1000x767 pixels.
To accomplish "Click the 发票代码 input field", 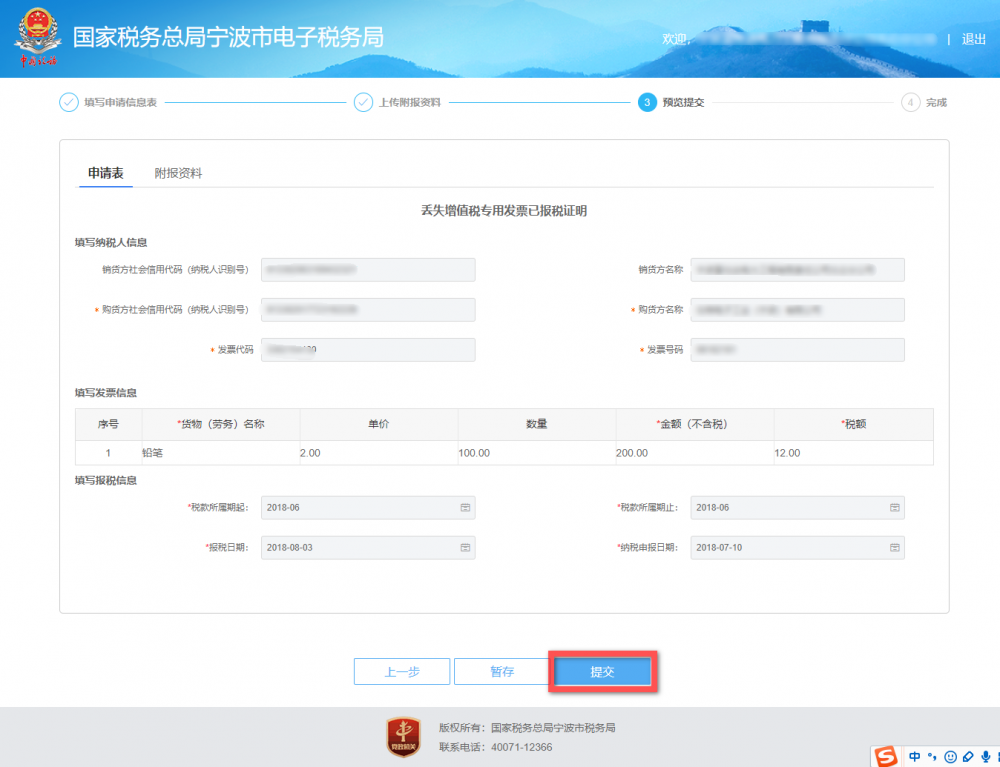I will click(x=368, y=349).
